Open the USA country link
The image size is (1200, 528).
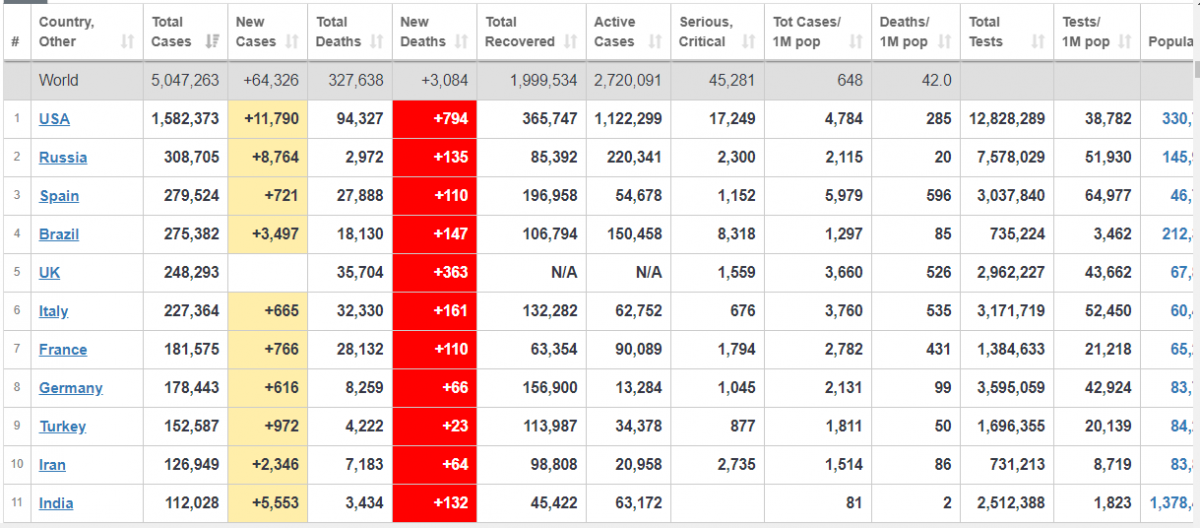(54, 119)
